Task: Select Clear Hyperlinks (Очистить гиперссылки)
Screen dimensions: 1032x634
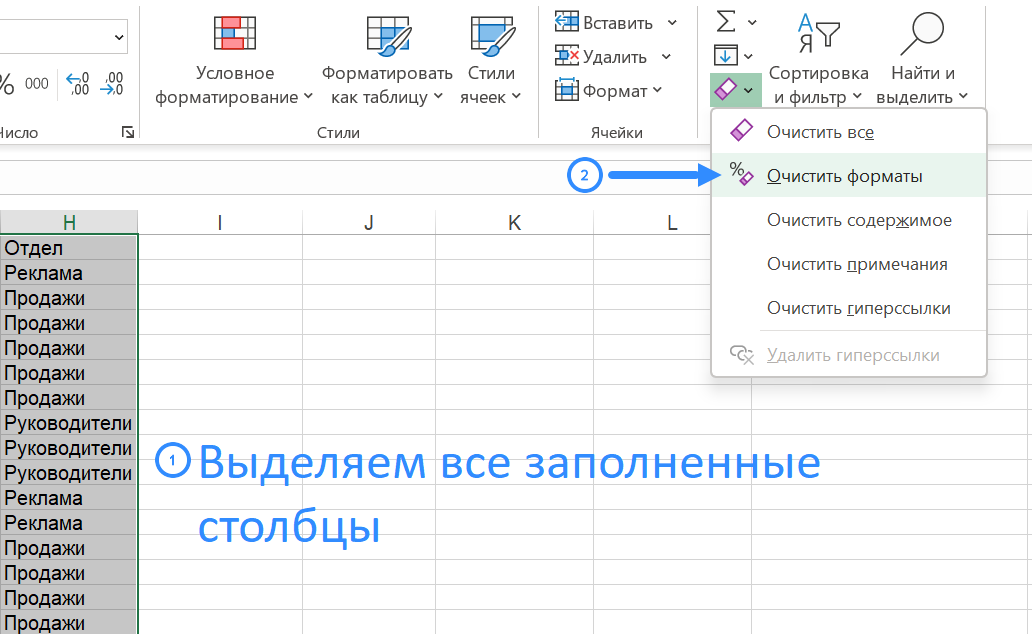Action: (x=858, y=308)
